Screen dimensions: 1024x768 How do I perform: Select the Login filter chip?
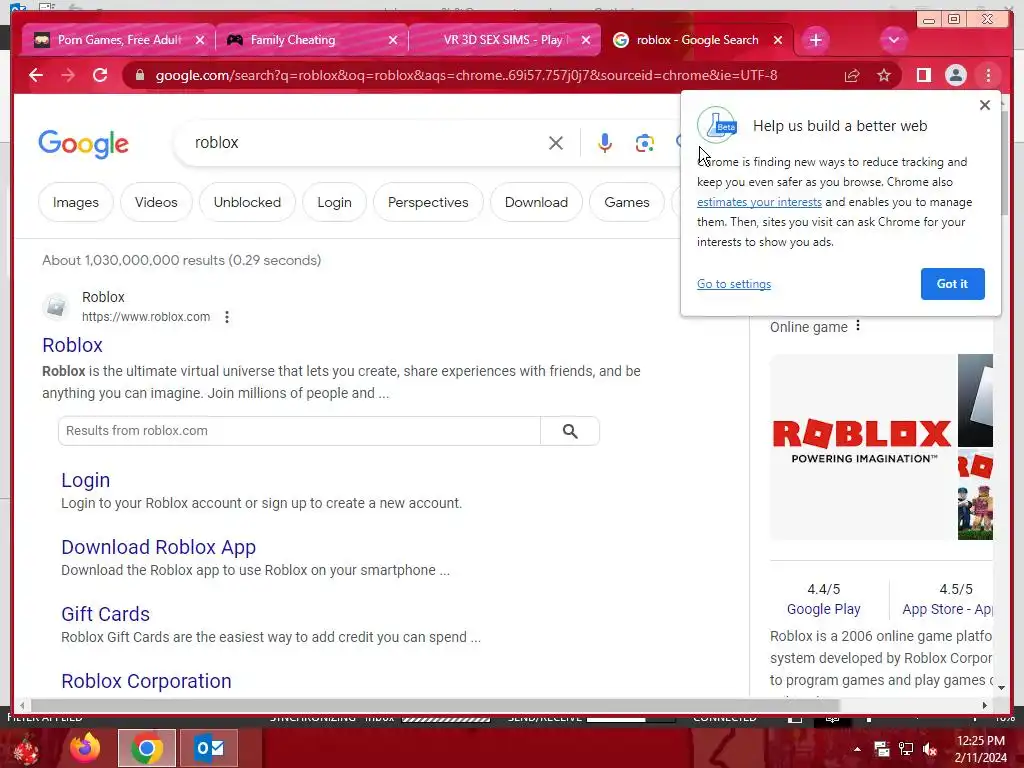coord(334,202)
